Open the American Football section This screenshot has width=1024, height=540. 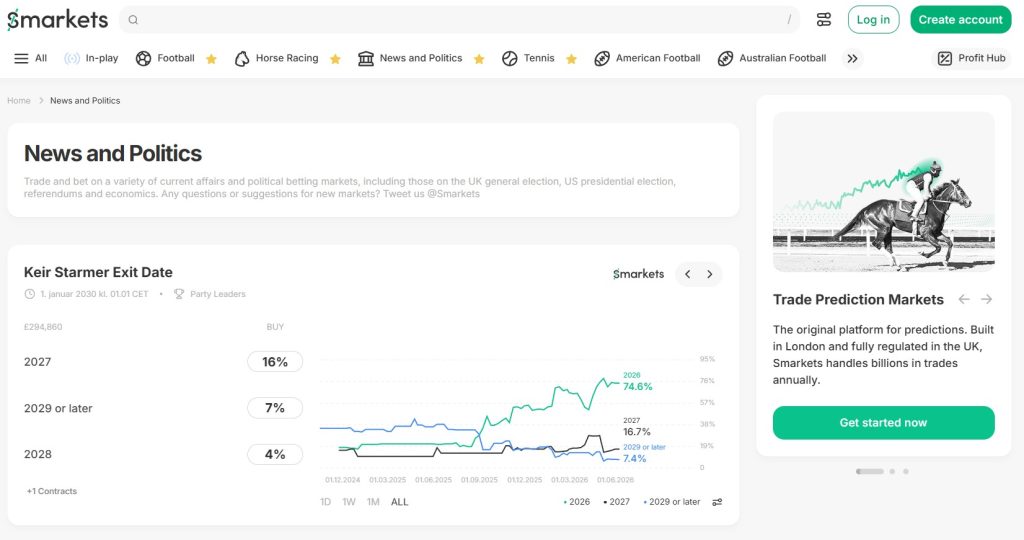pyautogui.click(x=647, y=58)
